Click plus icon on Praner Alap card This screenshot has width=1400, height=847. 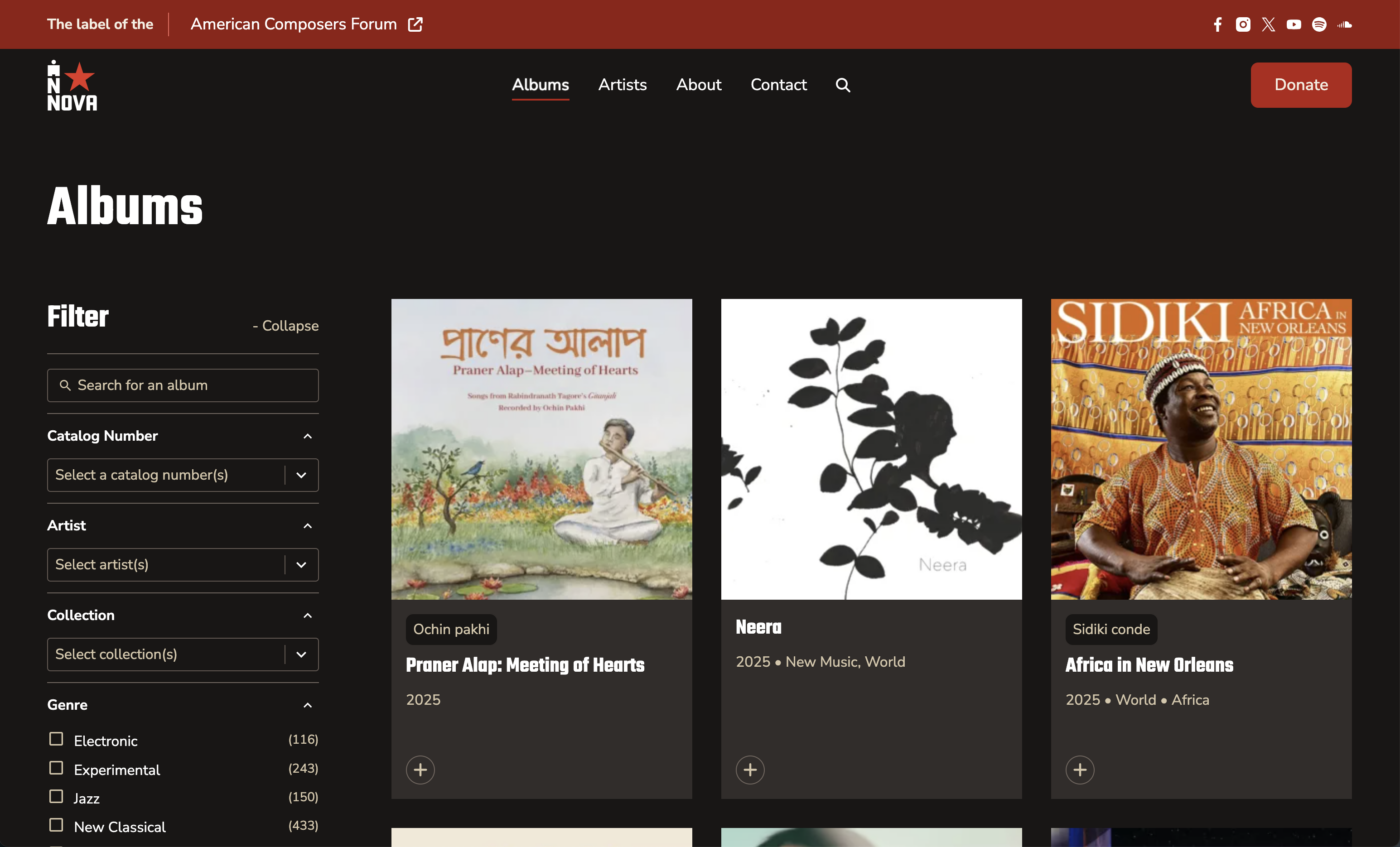(x=420, y=769)
